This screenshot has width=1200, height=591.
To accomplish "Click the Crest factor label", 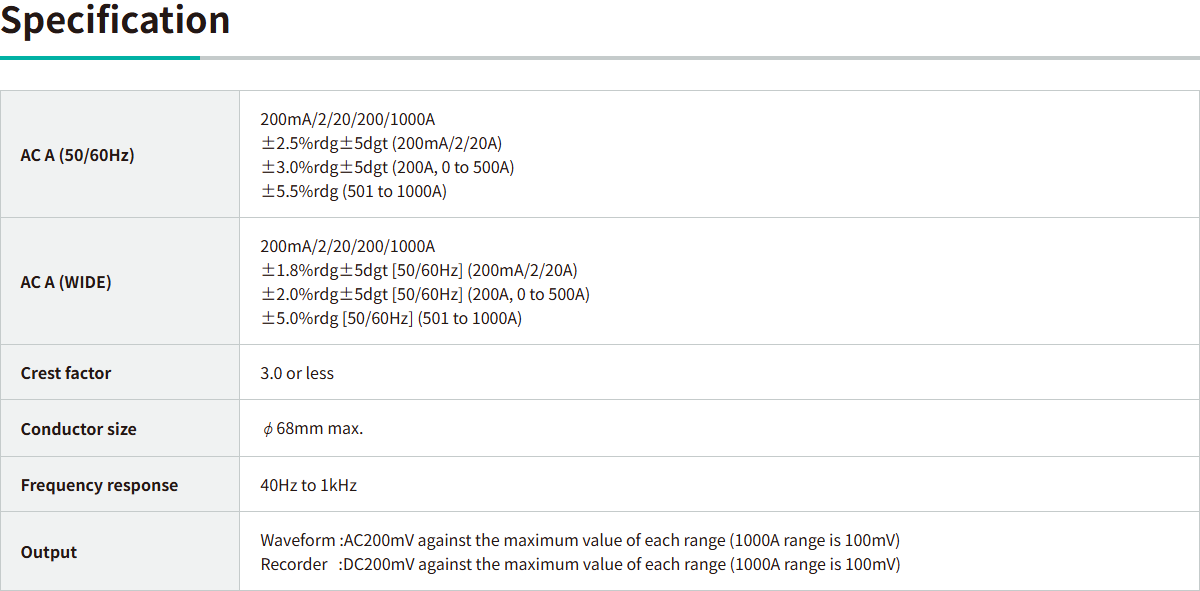I will (66, 373).
